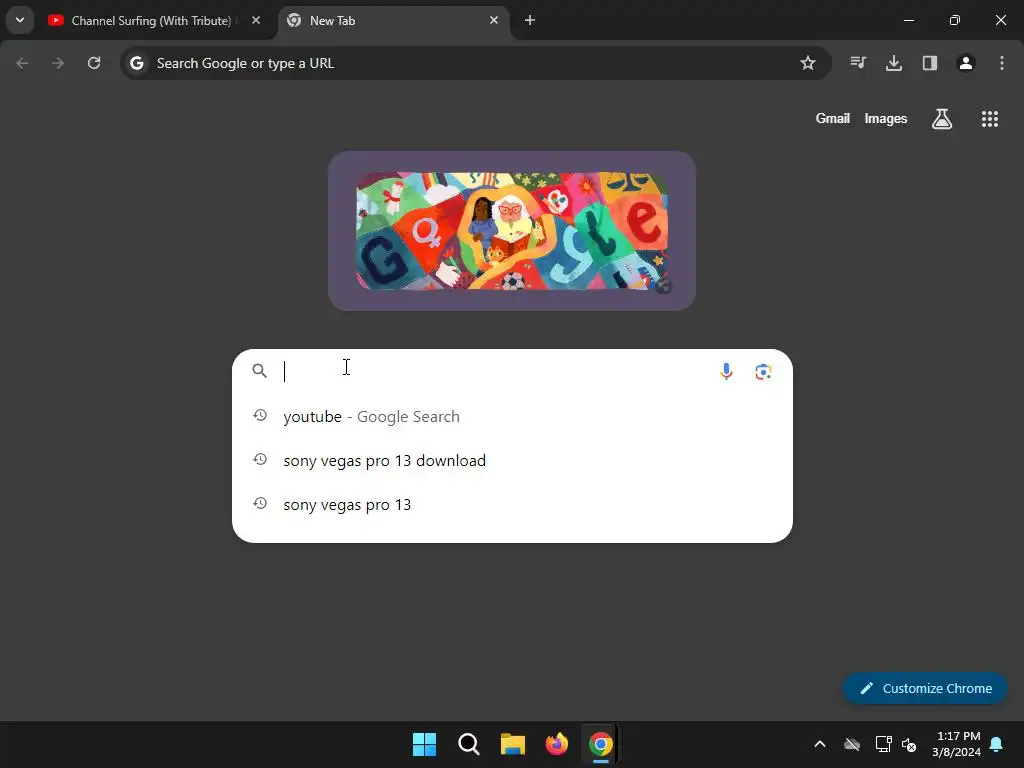The width and height of the screenshot is (1024, 768).
Task: Open the Downloads toolbar icon
Action: point(894,63)
